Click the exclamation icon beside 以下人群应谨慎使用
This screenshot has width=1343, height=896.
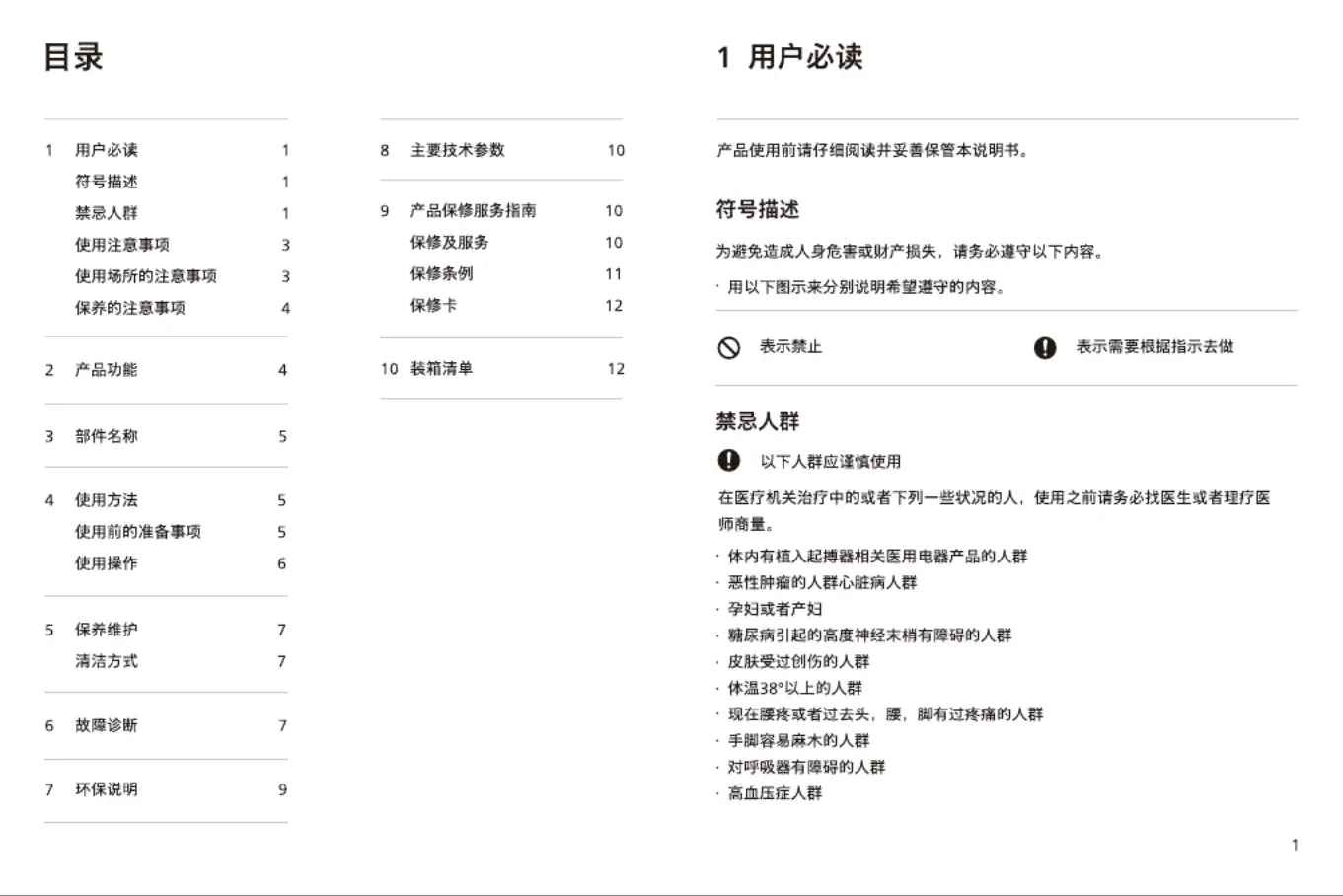[728, 461]
